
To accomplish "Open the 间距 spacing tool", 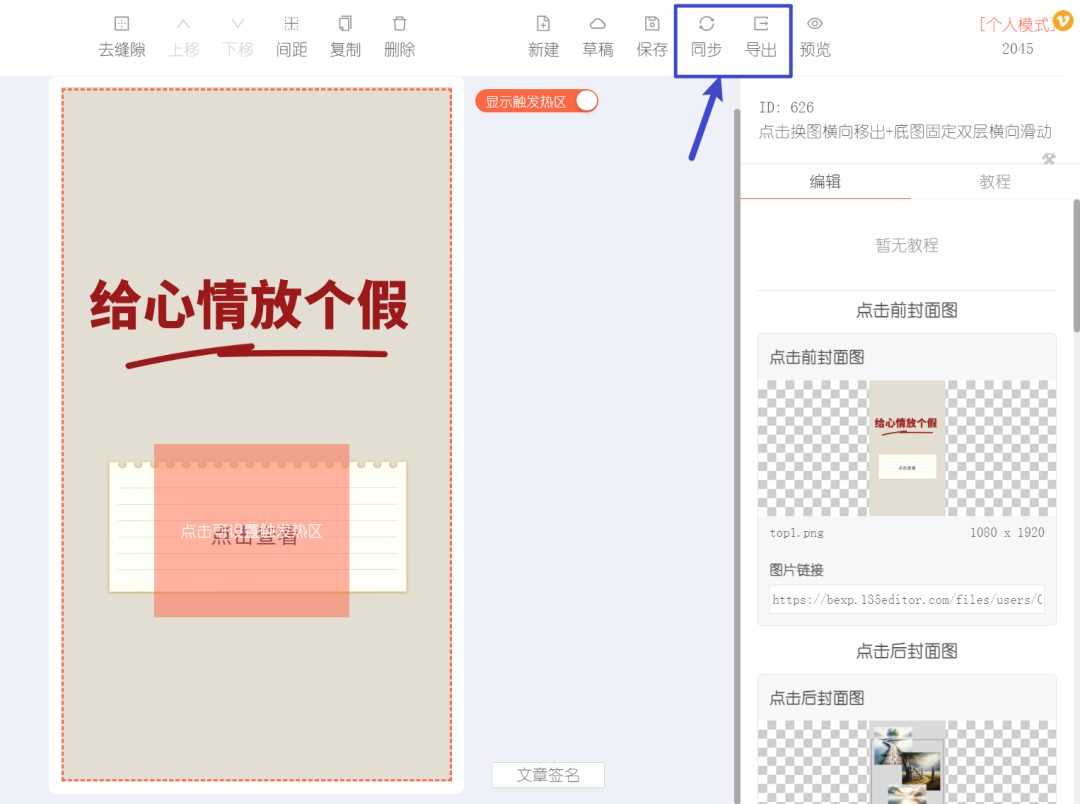I will pyautogui.click(x=291, y=37).
